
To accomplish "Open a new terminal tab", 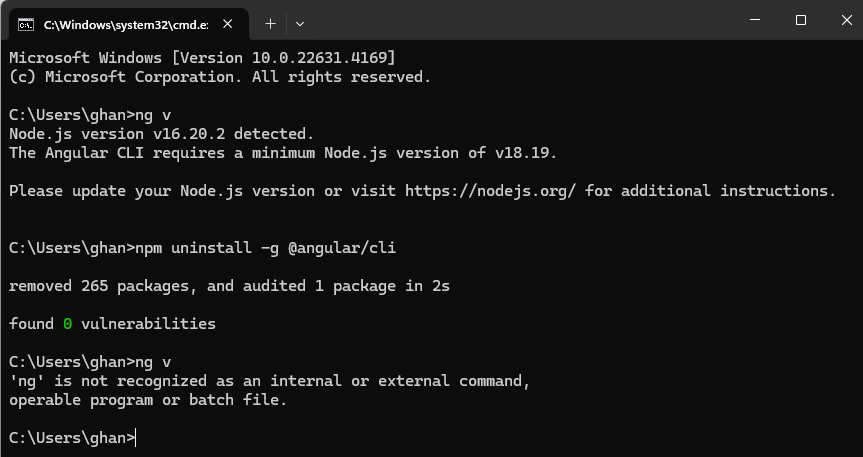I will coord(270,24).
